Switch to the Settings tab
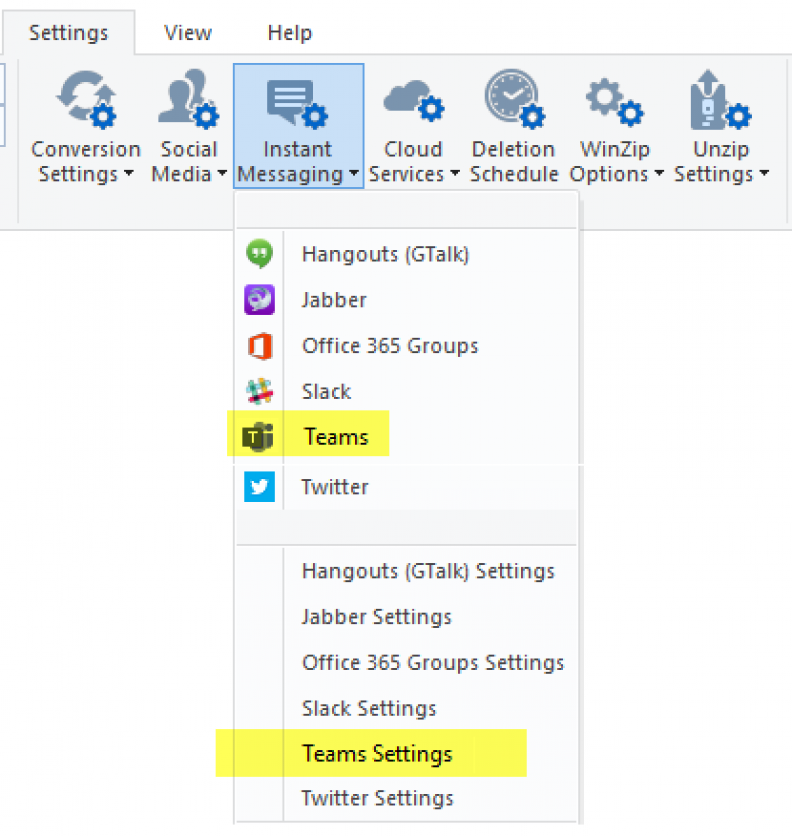The height and width of the screenshot is (836, 792). tap(68, 33)
